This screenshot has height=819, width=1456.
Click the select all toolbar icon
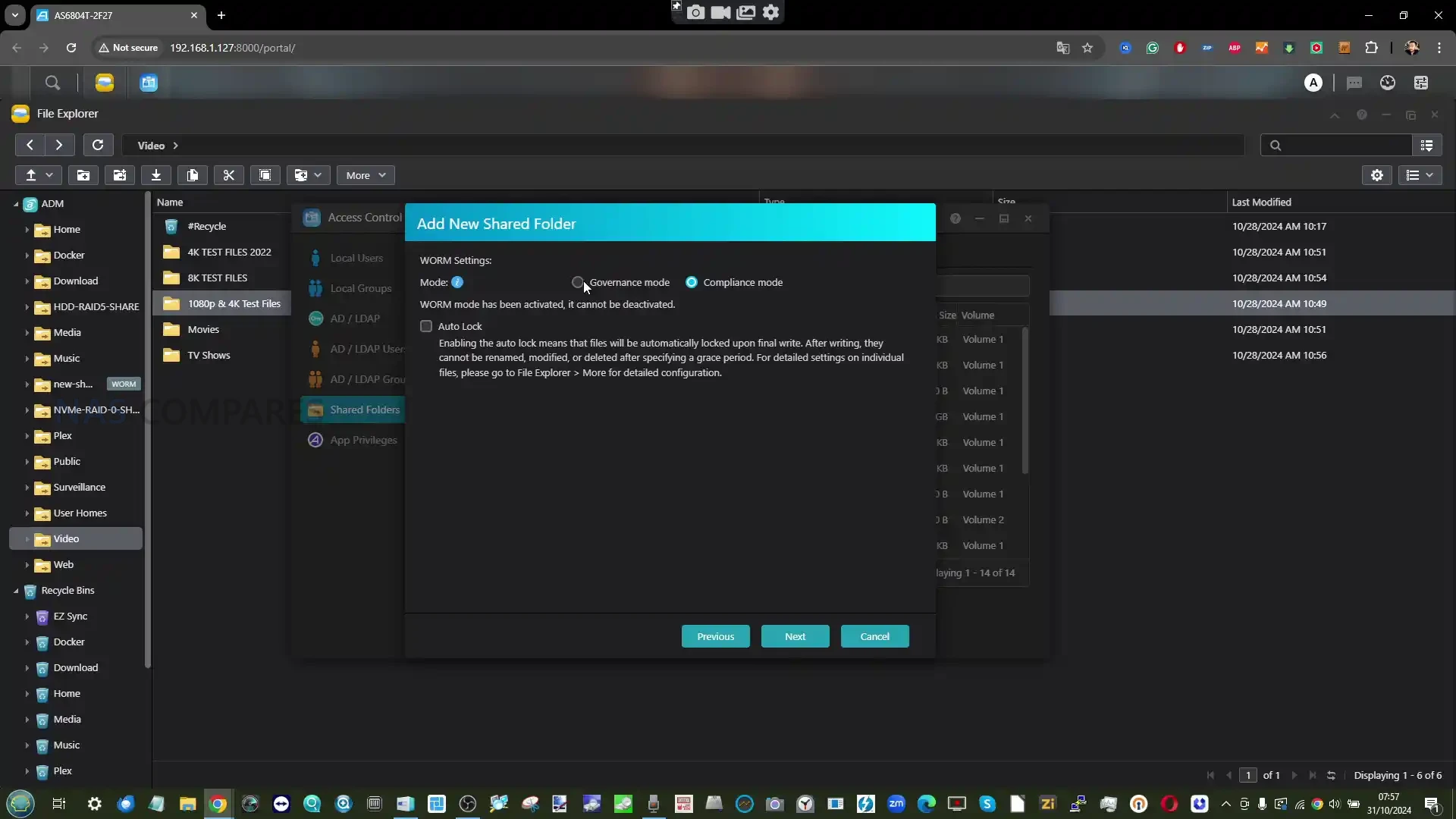pos(265,175)
